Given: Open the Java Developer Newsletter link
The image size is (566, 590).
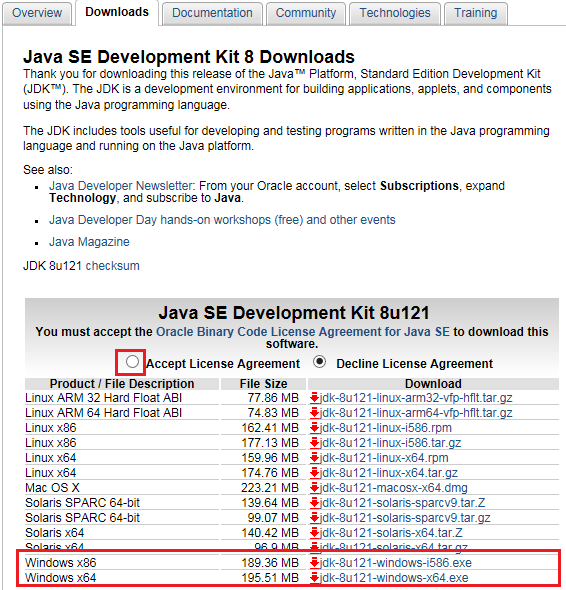Looking at the screenshot, I should pos(121,186).
